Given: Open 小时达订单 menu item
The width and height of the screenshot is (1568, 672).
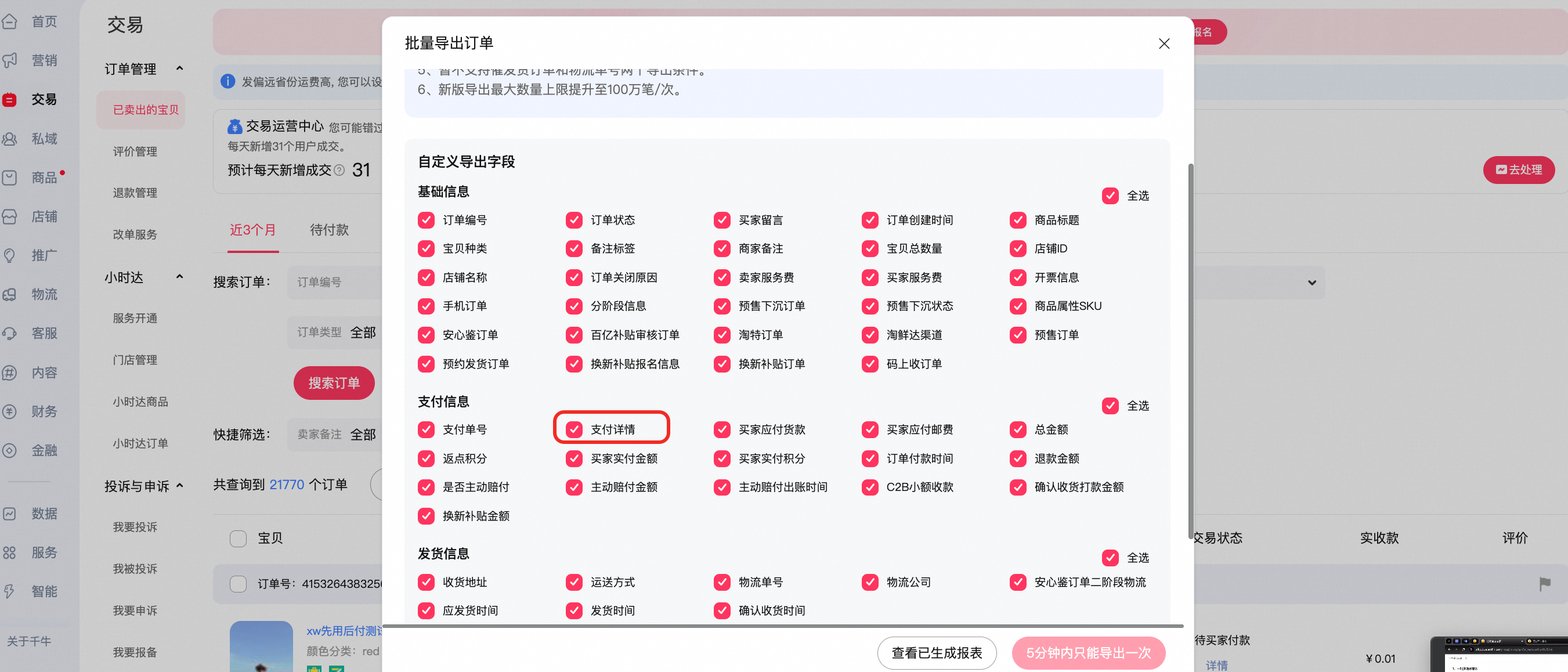Looking at the screenshot, I should click(140, 444).
